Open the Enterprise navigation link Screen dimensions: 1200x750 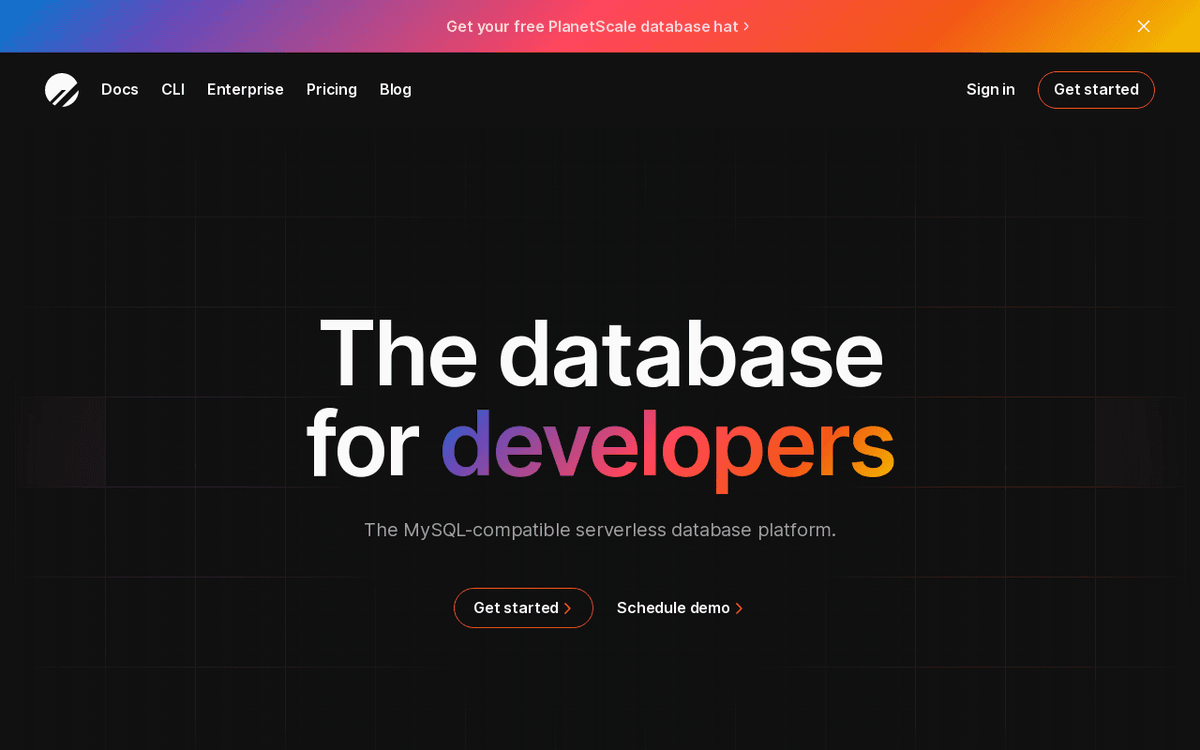pos(245,90)
